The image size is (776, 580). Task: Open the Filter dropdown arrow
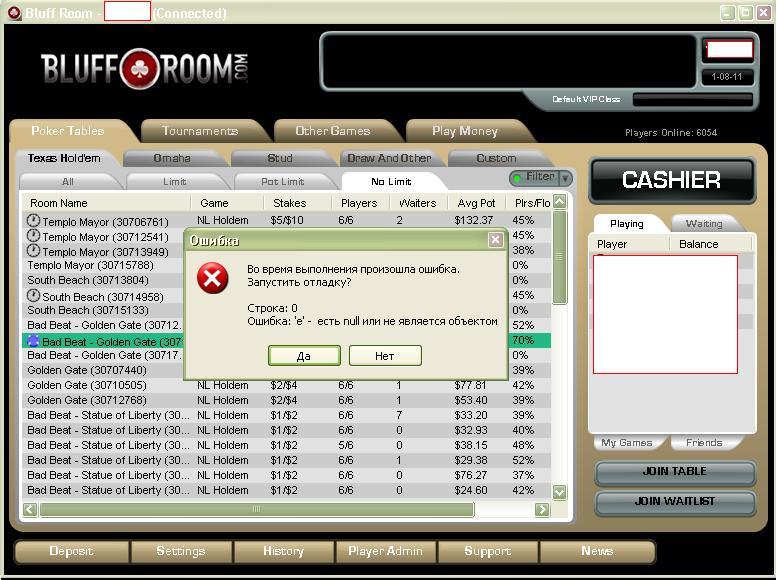[x=565, y=178]
